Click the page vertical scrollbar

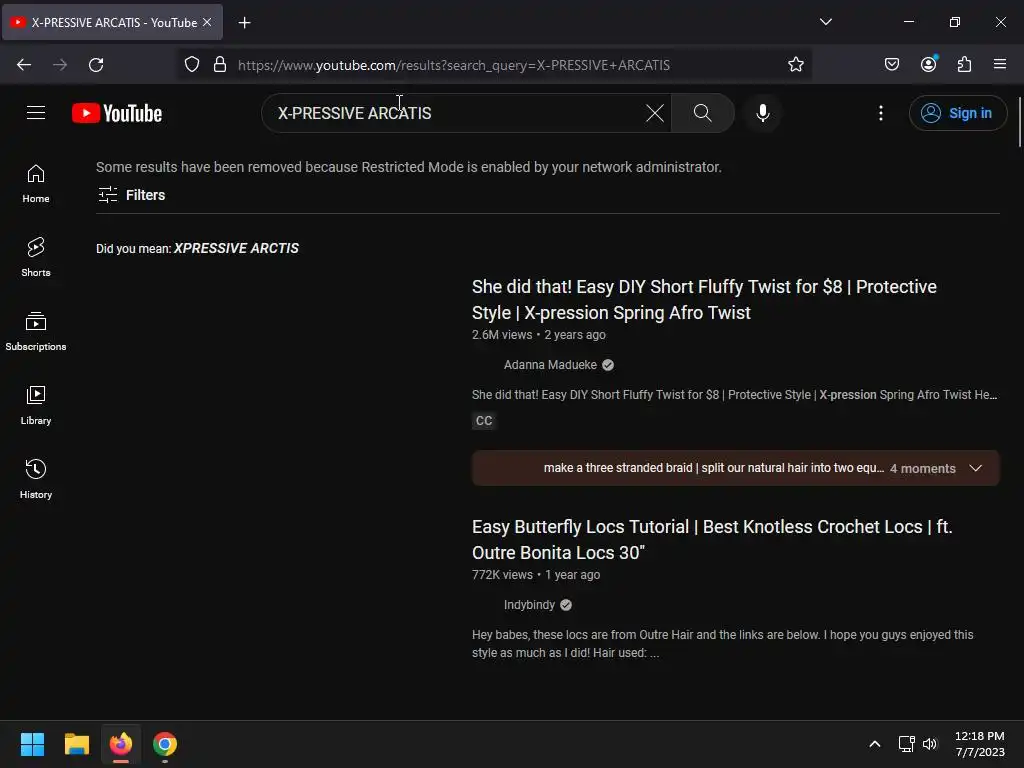click(x=1019, y=122)
